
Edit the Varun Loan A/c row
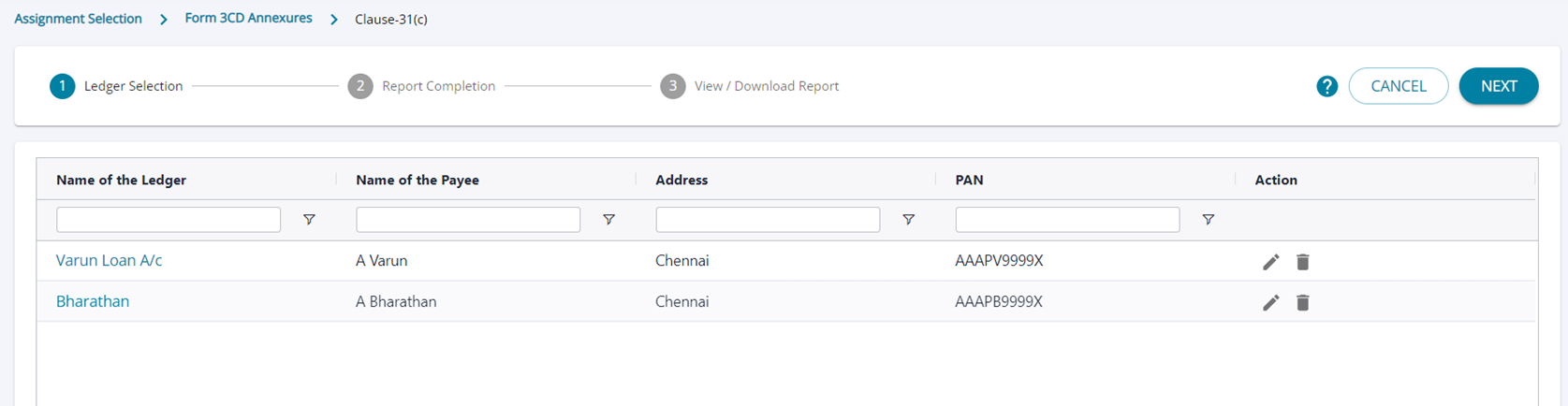coord(1270,262)
